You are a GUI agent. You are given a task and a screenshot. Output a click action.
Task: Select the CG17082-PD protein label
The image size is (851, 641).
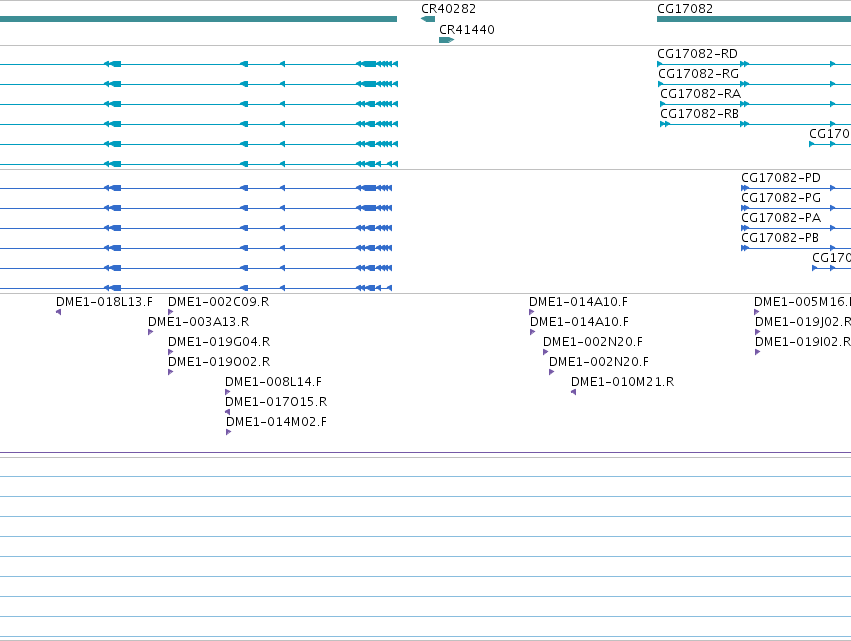(781, 178)
